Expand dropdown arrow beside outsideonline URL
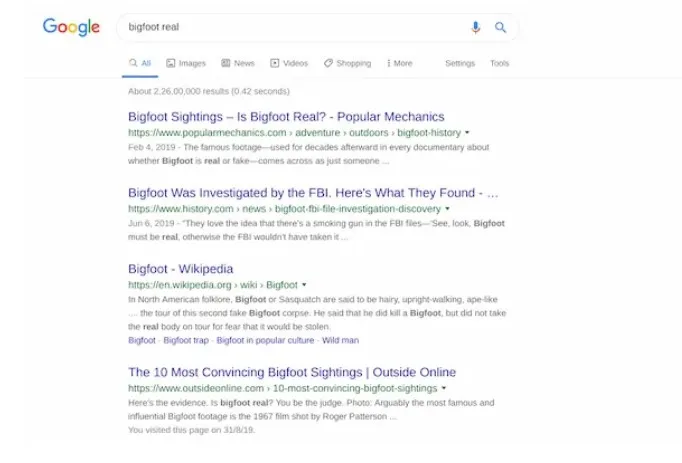The width and height of the screenshot is (682, 463). coord(444,388)
